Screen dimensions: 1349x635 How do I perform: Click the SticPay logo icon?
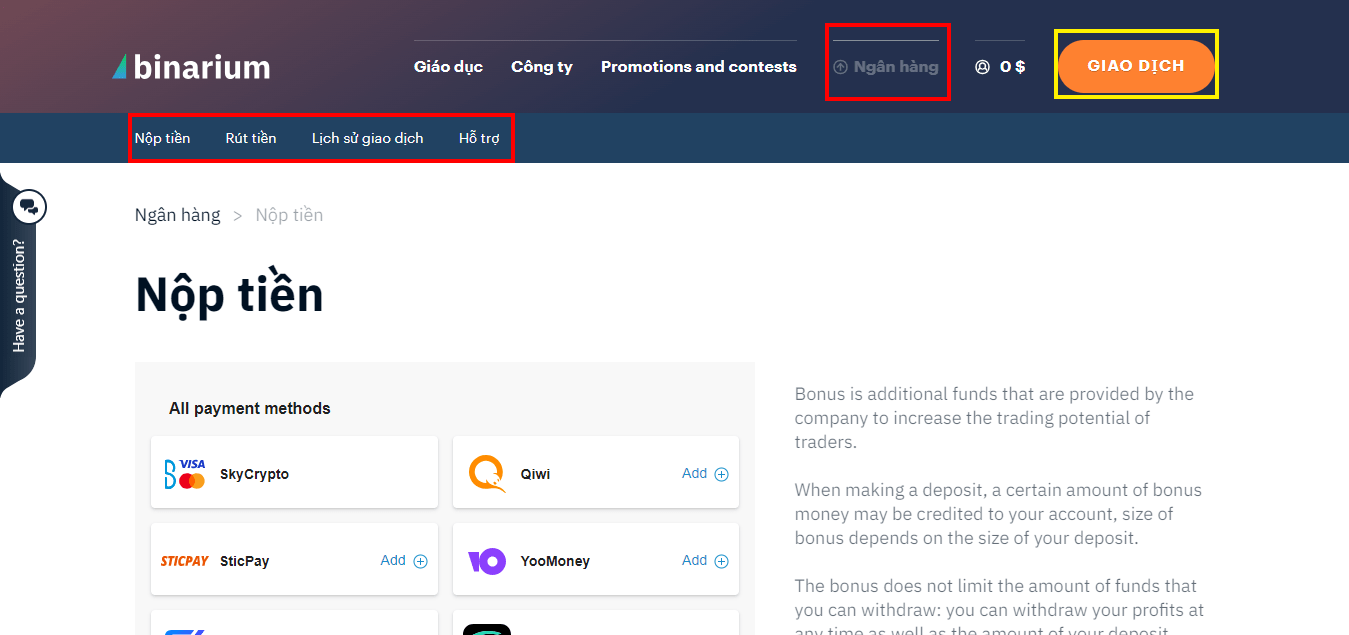coord(184,561)
